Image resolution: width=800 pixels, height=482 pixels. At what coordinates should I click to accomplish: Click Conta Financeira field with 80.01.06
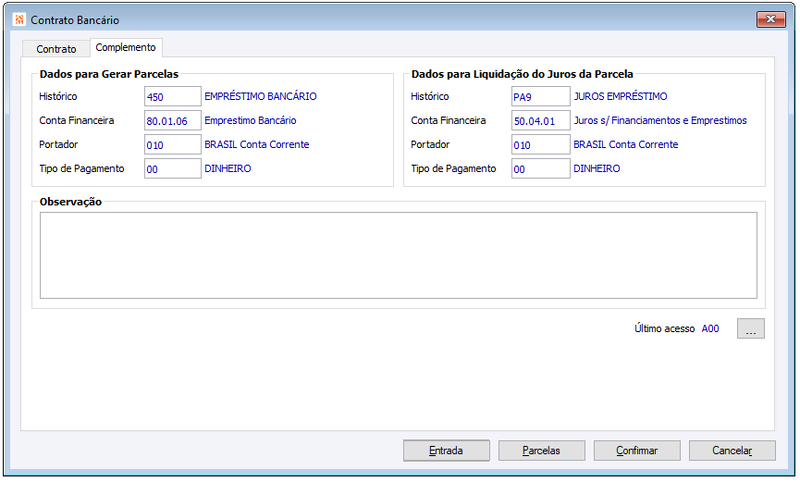[x=172, y=121]
